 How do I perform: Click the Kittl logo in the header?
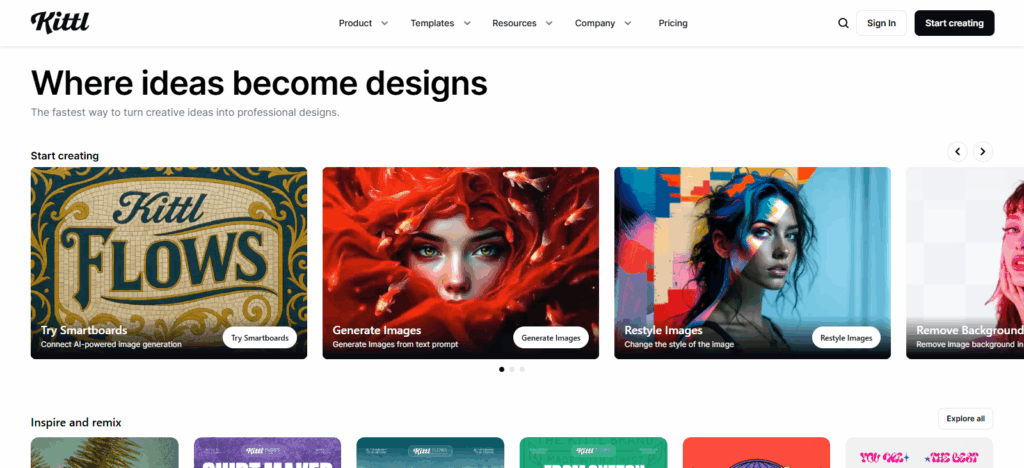(60, 22)
